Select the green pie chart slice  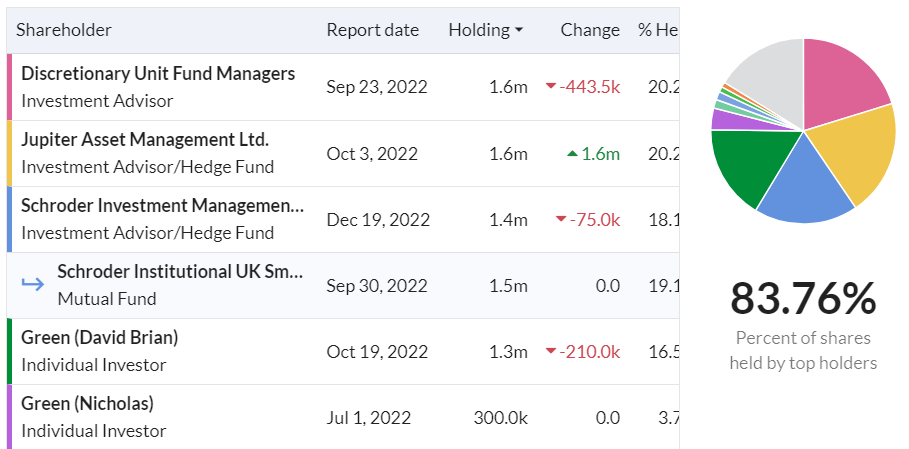click(x=745, y=165)
